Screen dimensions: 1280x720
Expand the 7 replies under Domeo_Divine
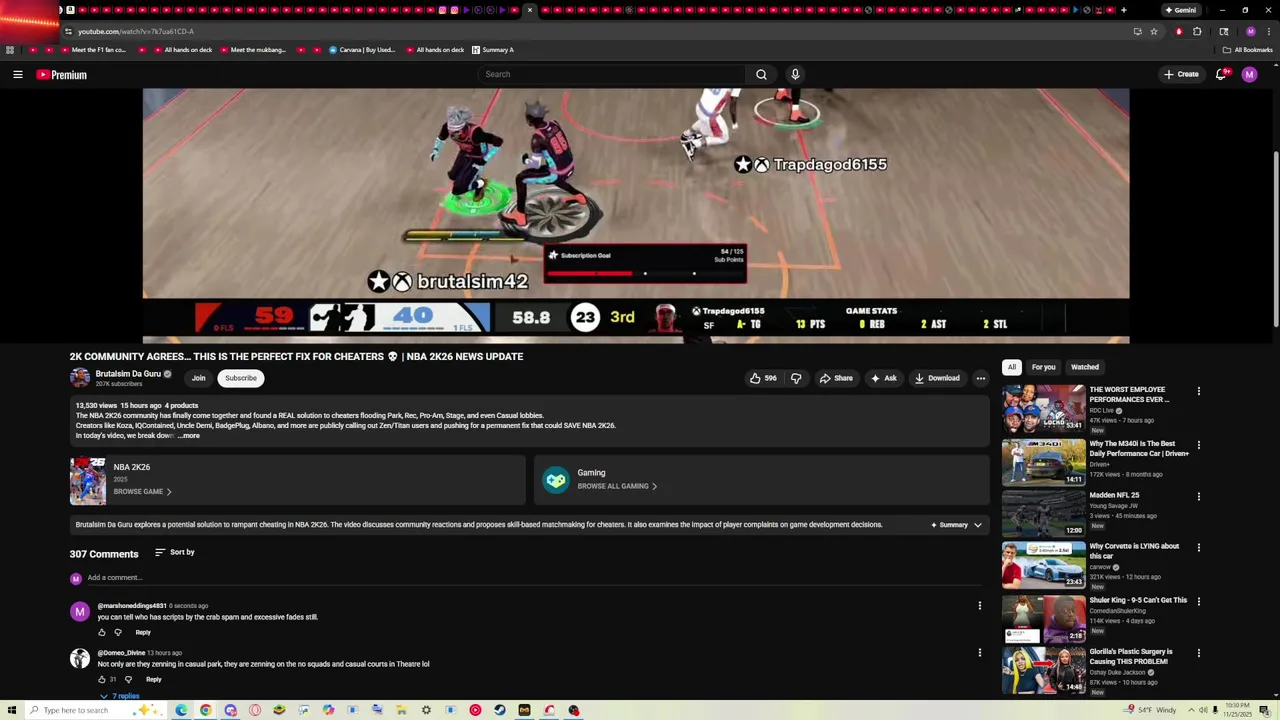[x=119, y=696]
